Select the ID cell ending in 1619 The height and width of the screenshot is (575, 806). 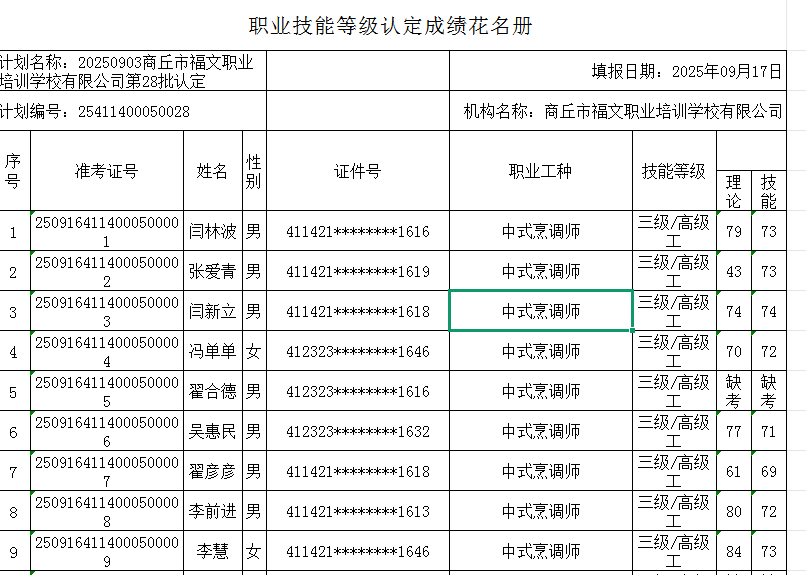(357, 272)
